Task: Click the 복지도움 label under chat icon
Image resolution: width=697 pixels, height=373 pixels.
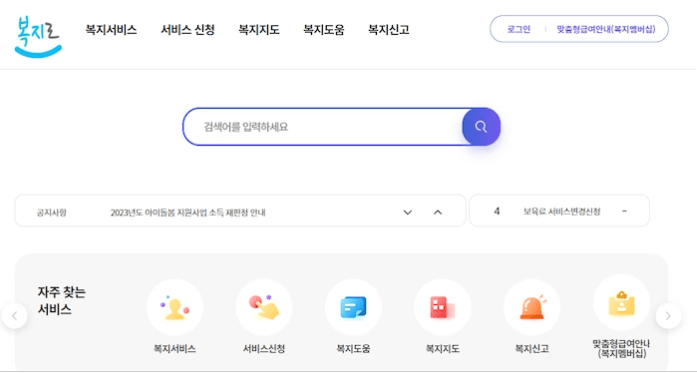Action: click(353, 349)
